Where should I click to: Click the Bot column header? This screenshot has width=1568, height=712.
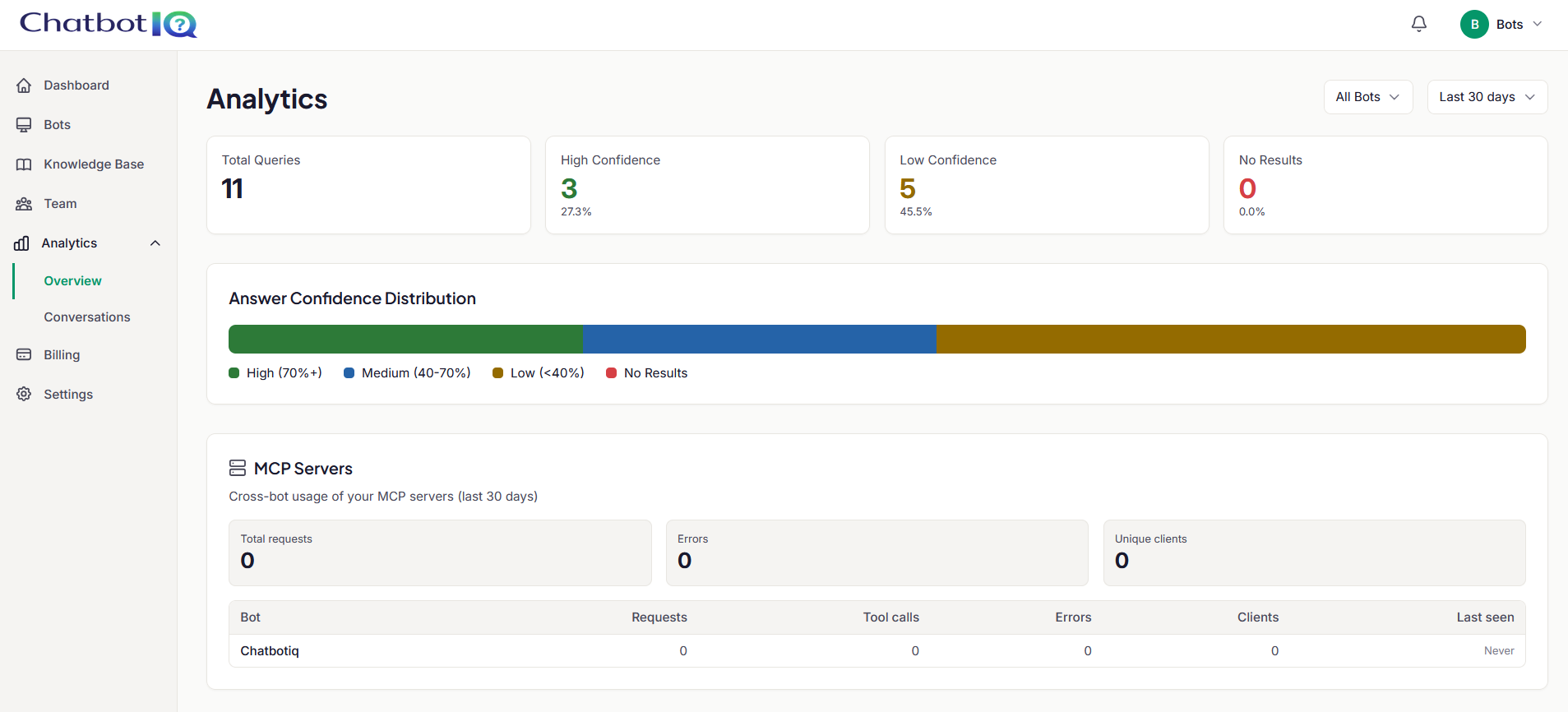click(x=250, y=617)
